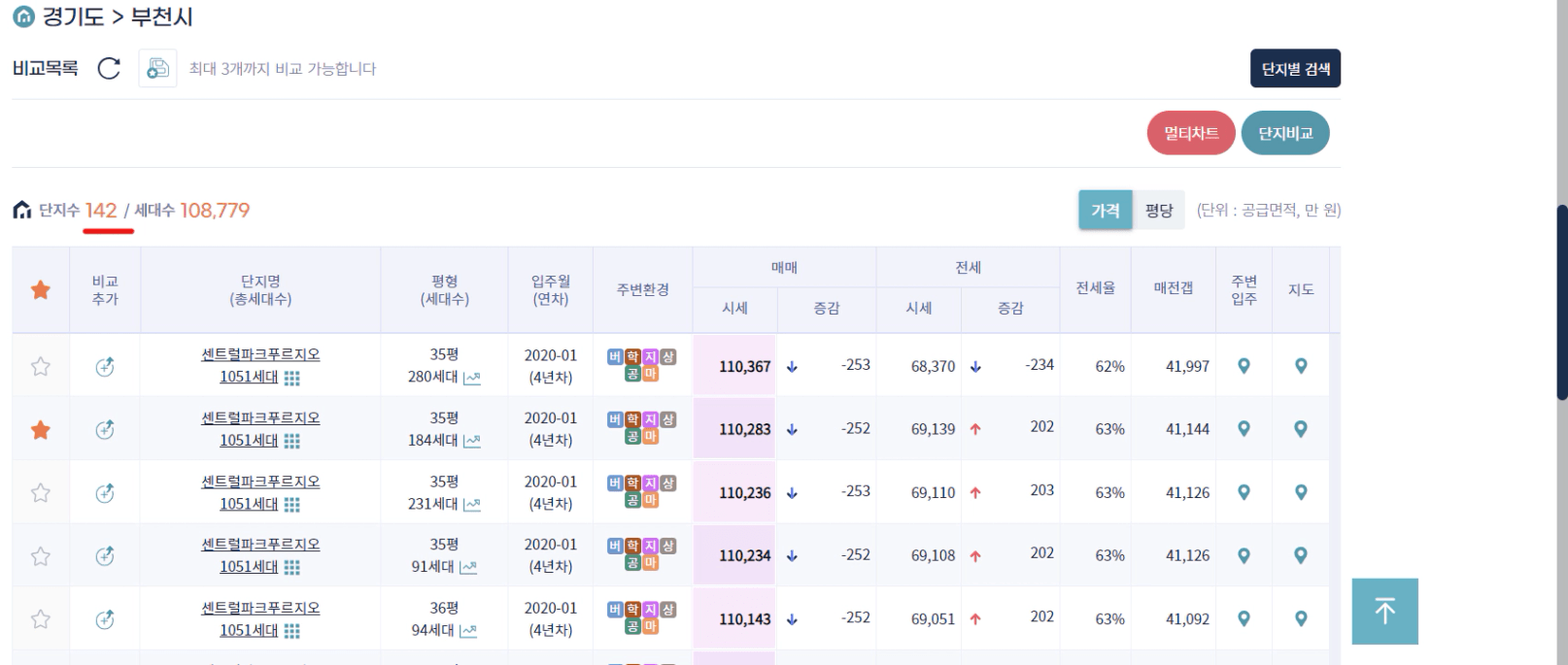
Task: Select sale price 110,236
Action: pyautogui.click(x=744, y=492)
